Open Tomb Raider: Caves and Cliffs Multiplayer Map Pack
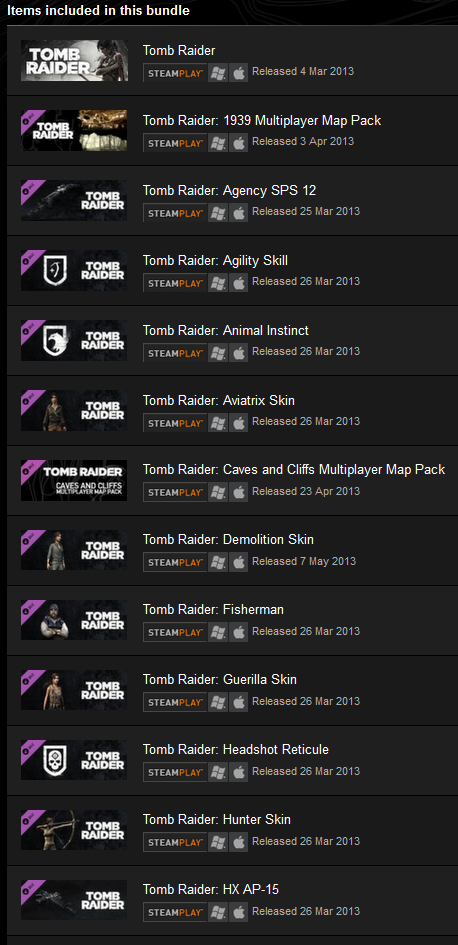The width and height of the screenshot is (458, 945). tap(294, 469)
